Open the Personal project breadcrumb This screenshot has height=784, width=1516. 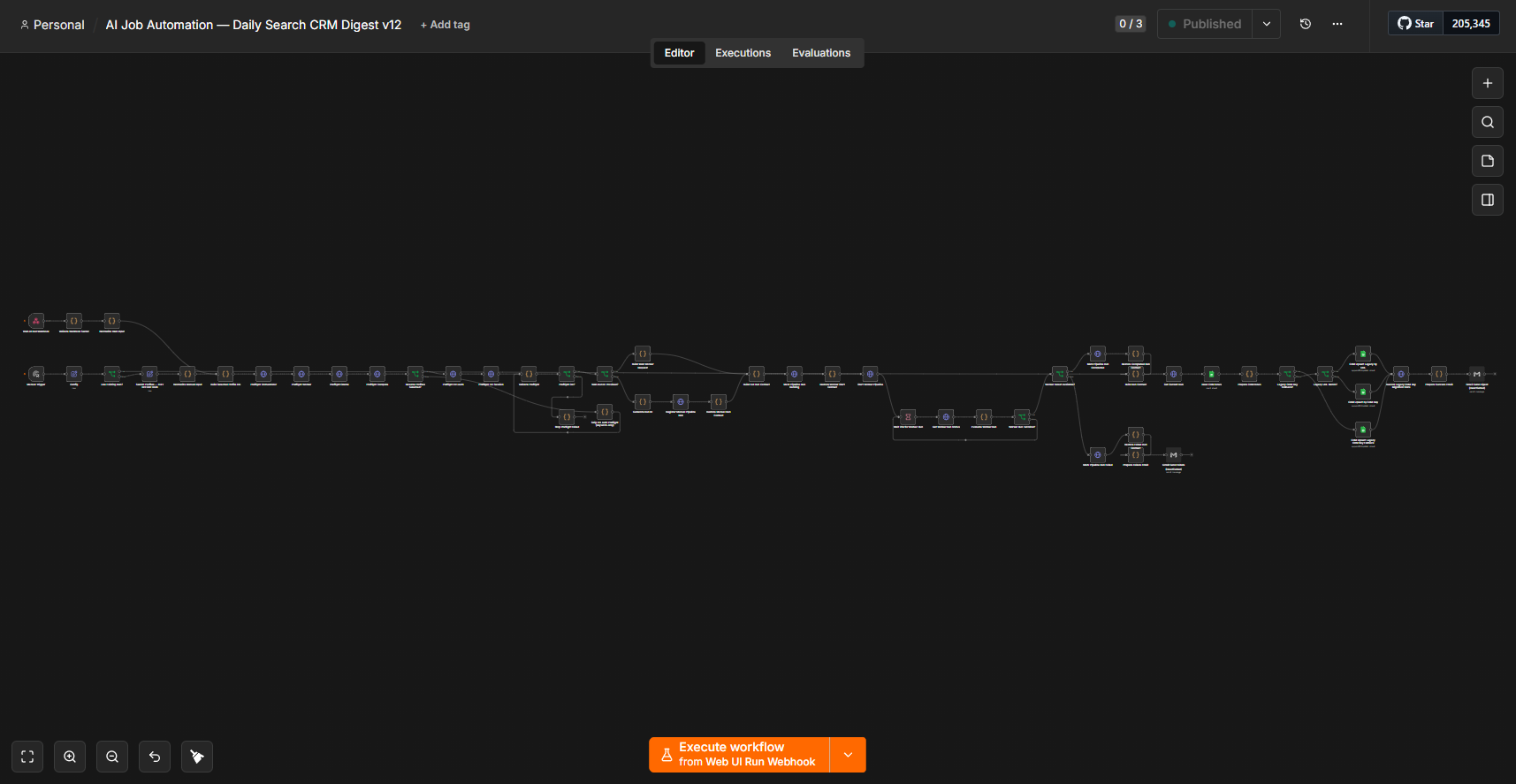(52, 25)
